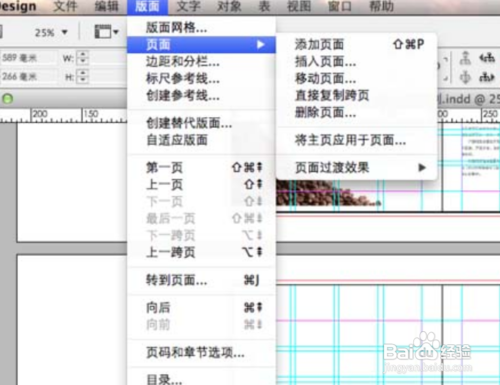Open the 版面 menu in the menu bar
The height and width of the screenshot is (385, 500).
pyautogui.click(x=147, y=7)
